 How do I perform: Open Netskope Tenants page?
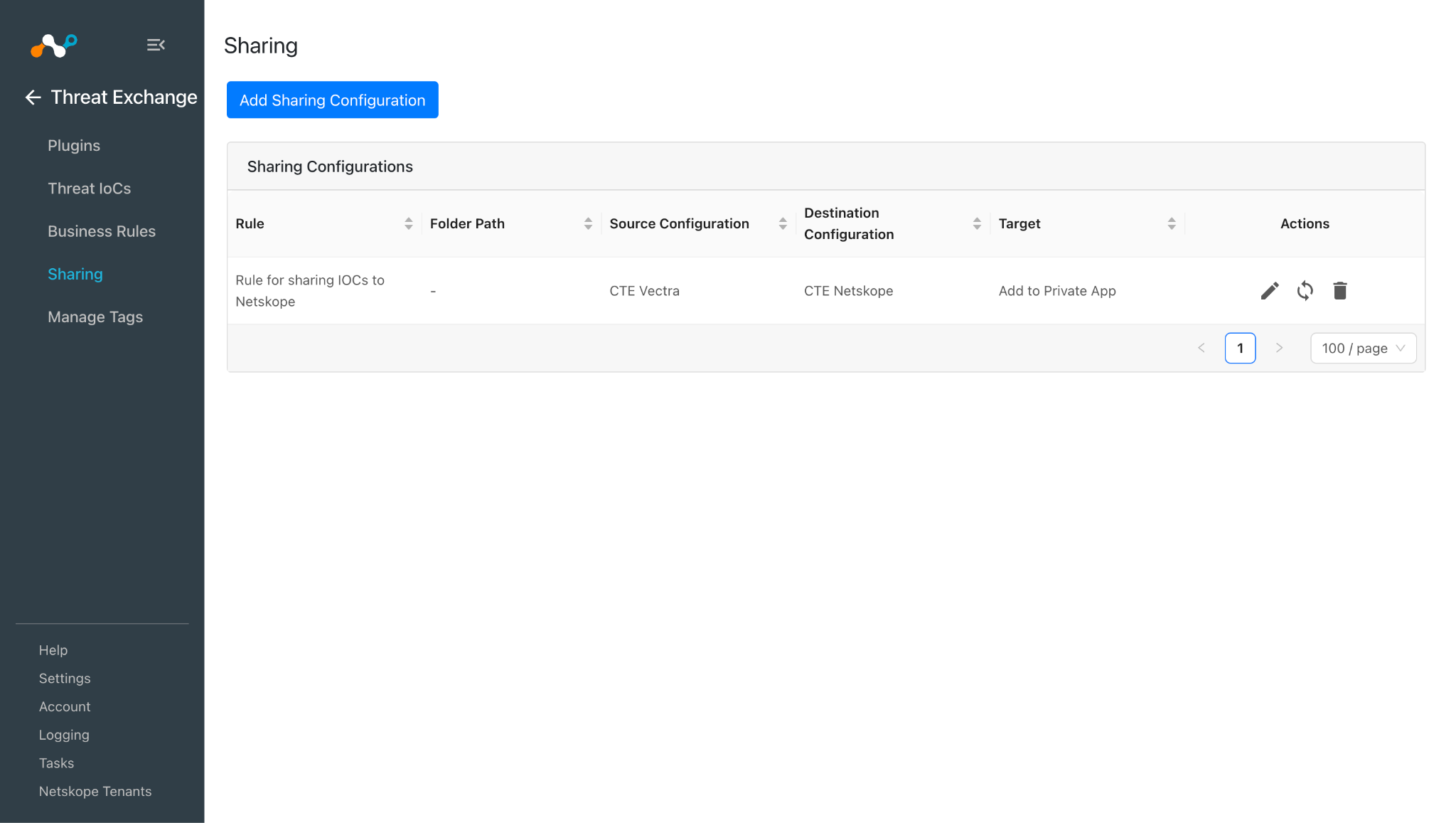(x=95, y=791)
